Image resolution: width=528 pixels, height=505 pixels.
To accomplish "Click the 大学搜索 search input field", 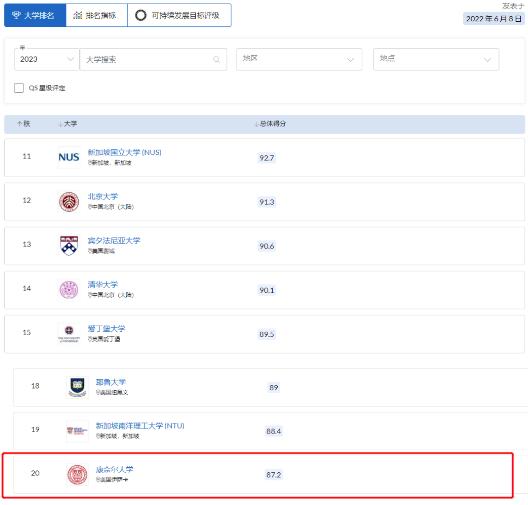I will pos(153,60).
